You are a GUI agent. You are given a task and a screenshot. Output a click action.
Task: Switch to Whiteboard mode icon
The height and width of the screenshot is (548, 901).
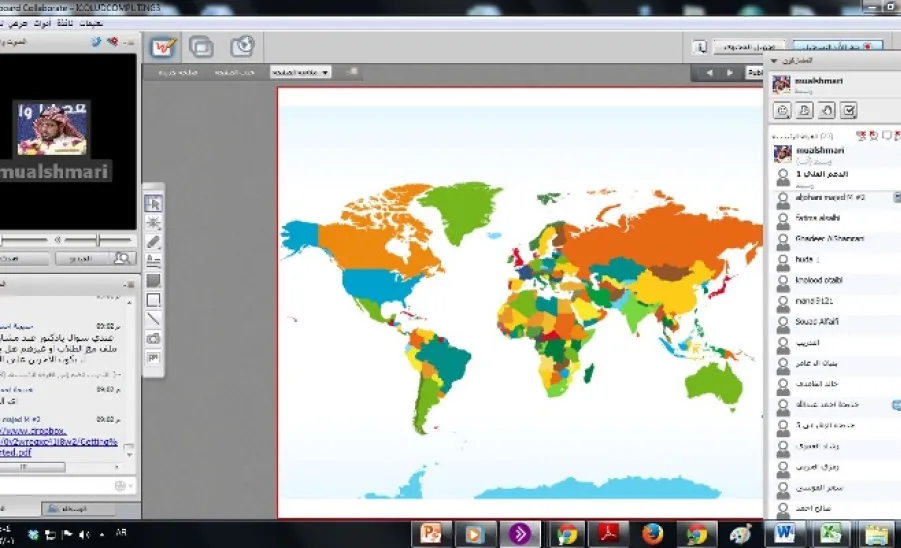tap(163, 47)
